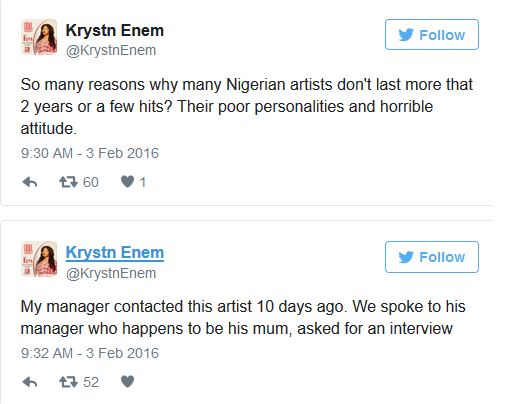Viewport: 528px width, 404px height.
Task: Retweet the Nigerian artists tweet
Action: [x=68, y=182]
